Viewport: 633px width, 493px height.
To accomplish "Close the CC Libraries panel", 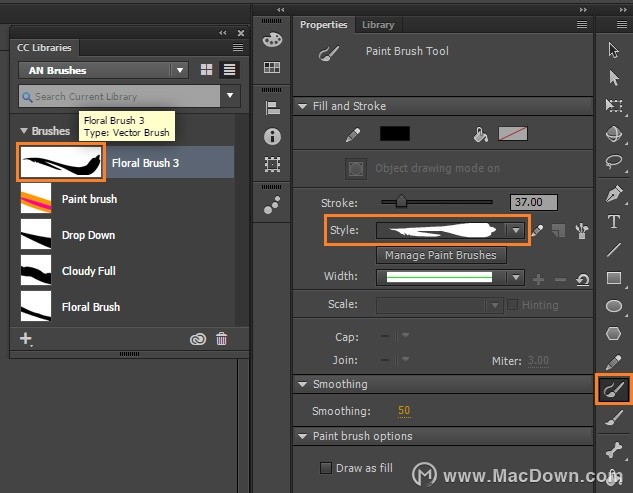I will tap(241, 33).
